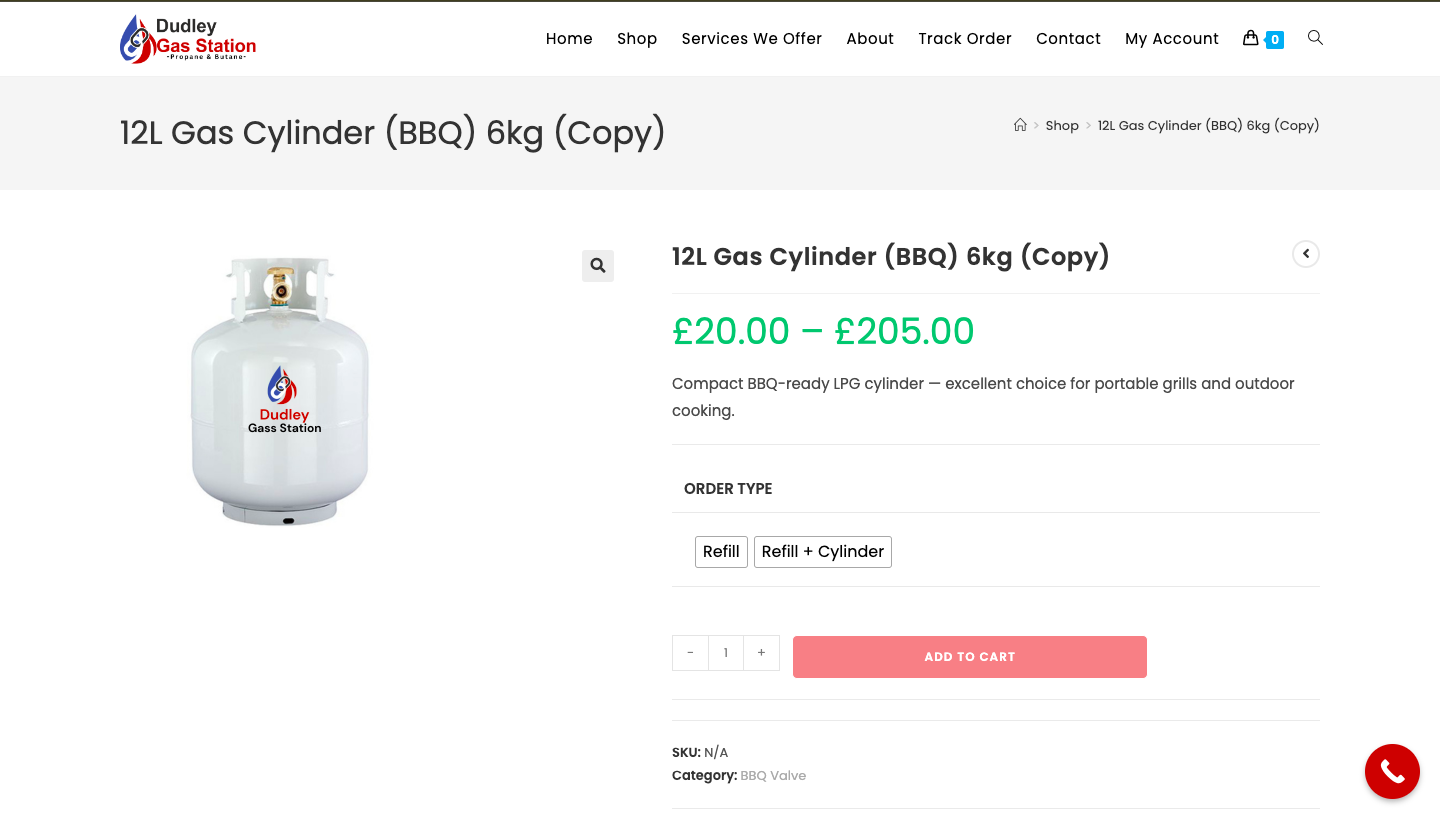Image resolution: width=1440 pixels, height=814 pixels.
Task: Increase quantity with the plus button
Action: pyautogui.click(x=761, y=652)
